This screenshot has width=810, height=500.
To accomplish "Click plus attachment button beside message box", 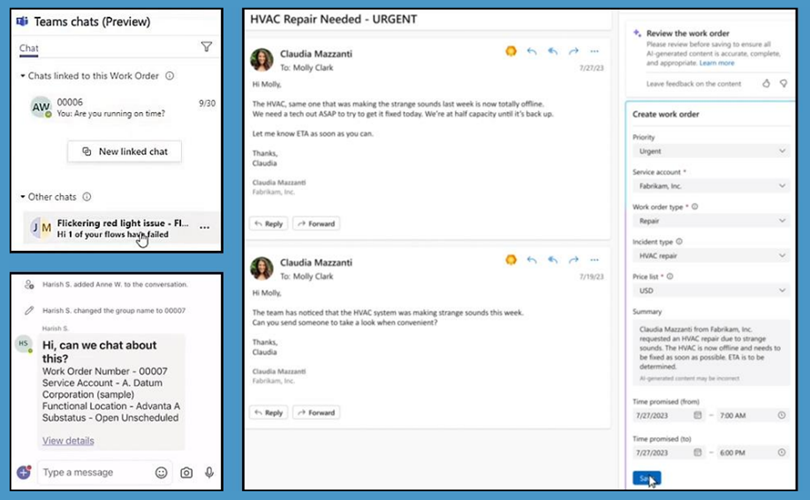I will tap(24, 472).
